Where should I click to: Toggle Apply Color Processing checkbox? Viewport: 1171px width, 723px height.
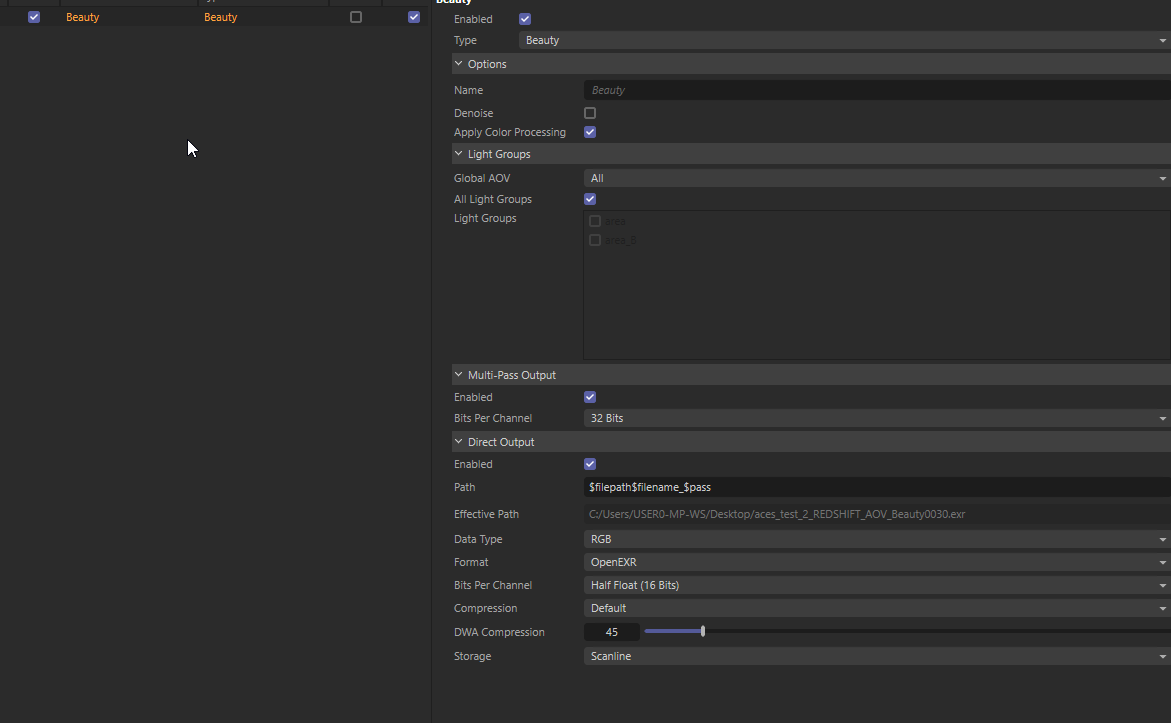click(x=590, y=132)
